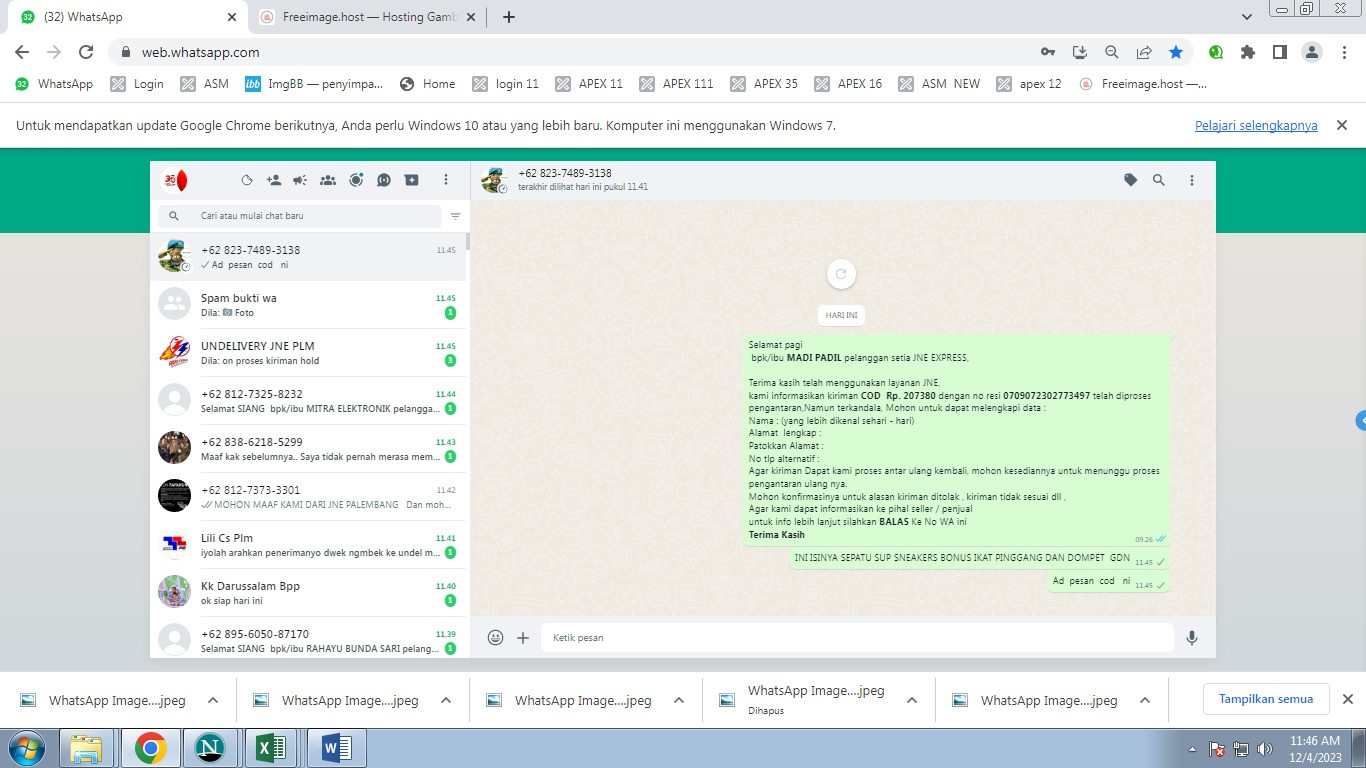Open chat with +62 812-7373-3301
This screenshot has width=1366, height=768.
tap(308, 497)
